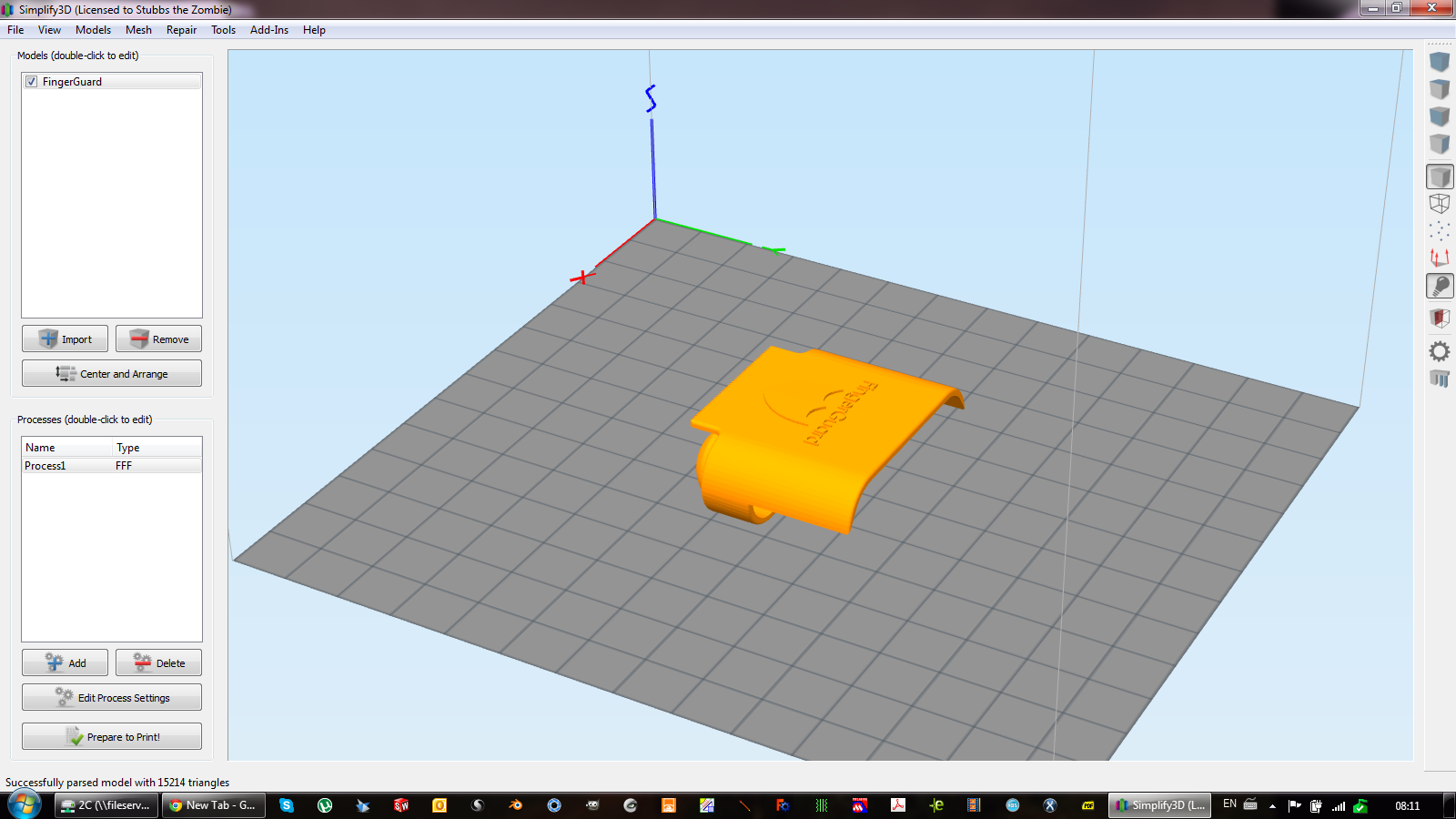The image size is (1456, 819).
Task: Switch to the side view cube
Action: (1439, 144)
